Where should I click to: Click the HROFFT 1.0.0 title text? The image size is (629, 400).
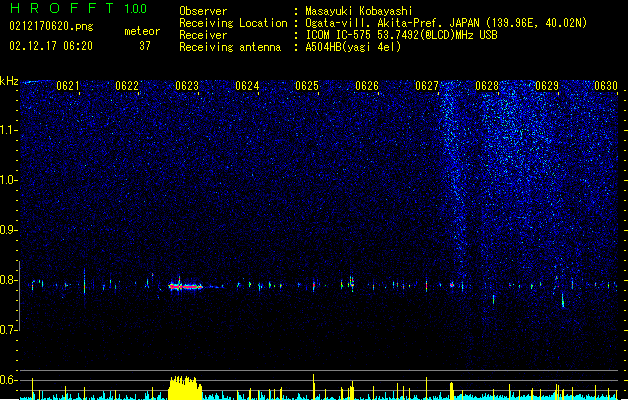click(78, 8)
